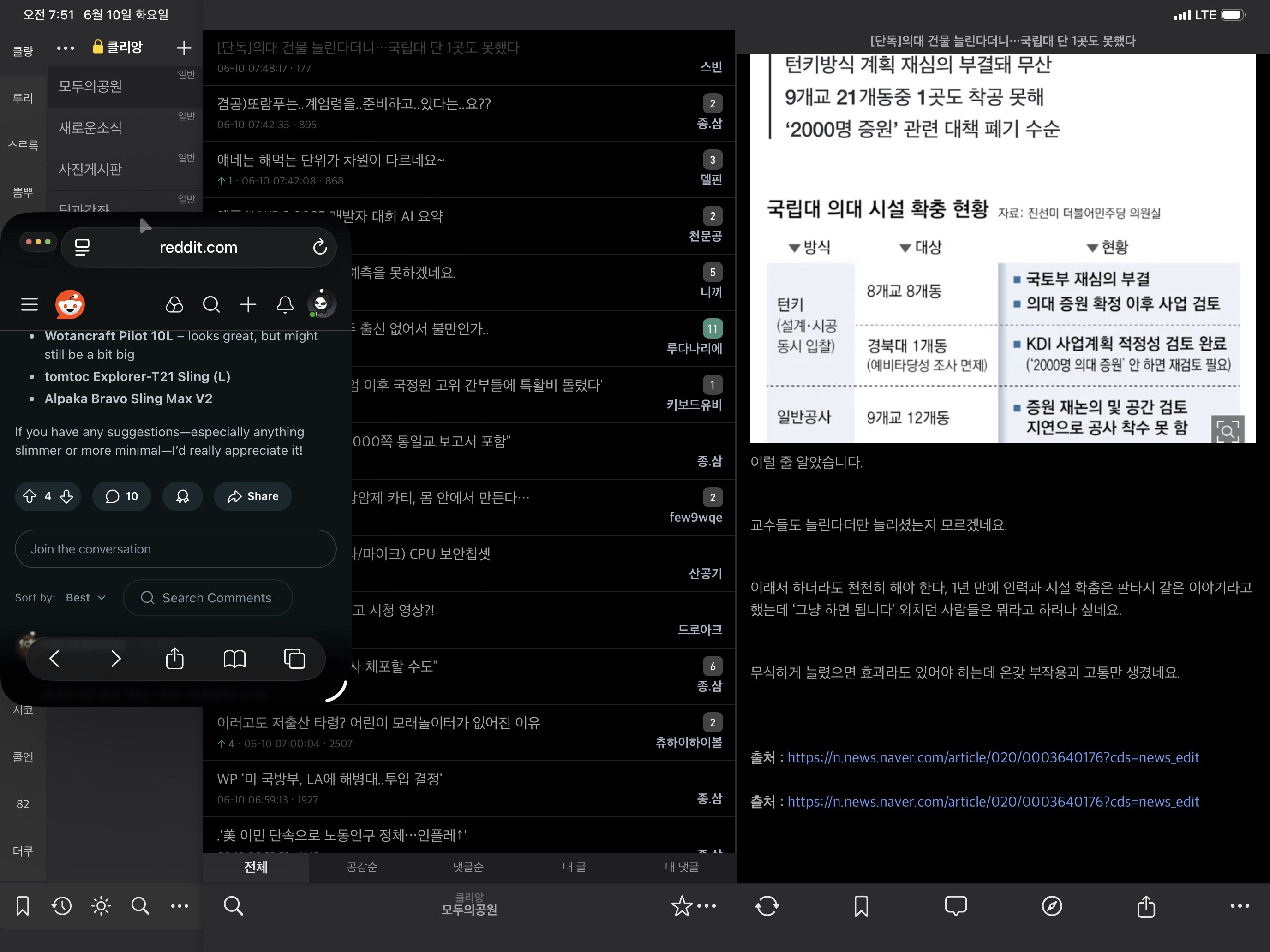Open Sort by Best dropdown
1270x952 pixels.
(85, 597)
